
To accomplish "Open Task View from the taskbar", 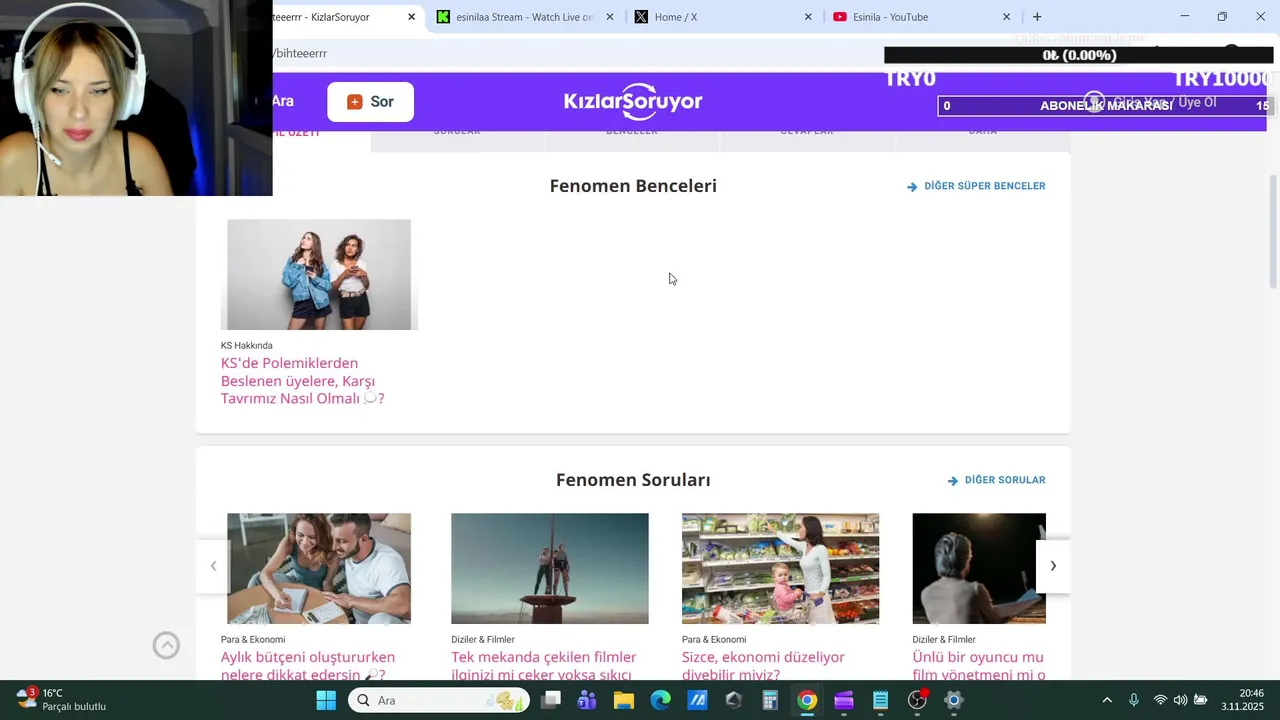I will [x=551, y=700].
